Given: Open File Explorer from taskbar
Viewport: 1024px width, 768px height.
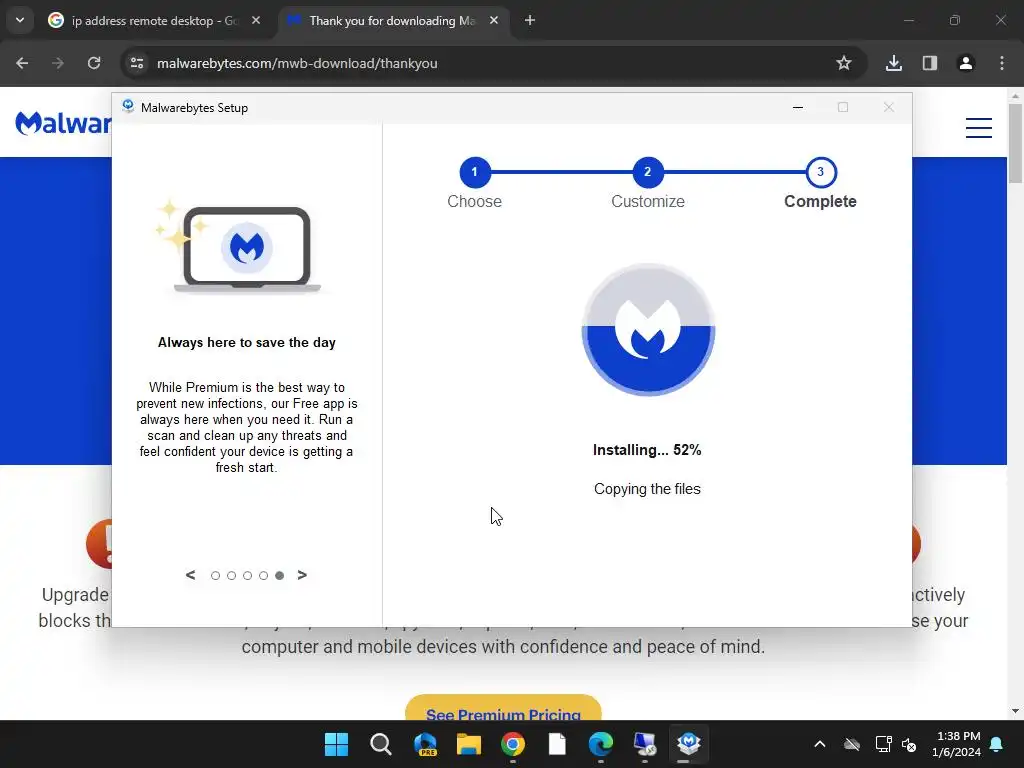Looking at the screenshot, I should point(469,744).
